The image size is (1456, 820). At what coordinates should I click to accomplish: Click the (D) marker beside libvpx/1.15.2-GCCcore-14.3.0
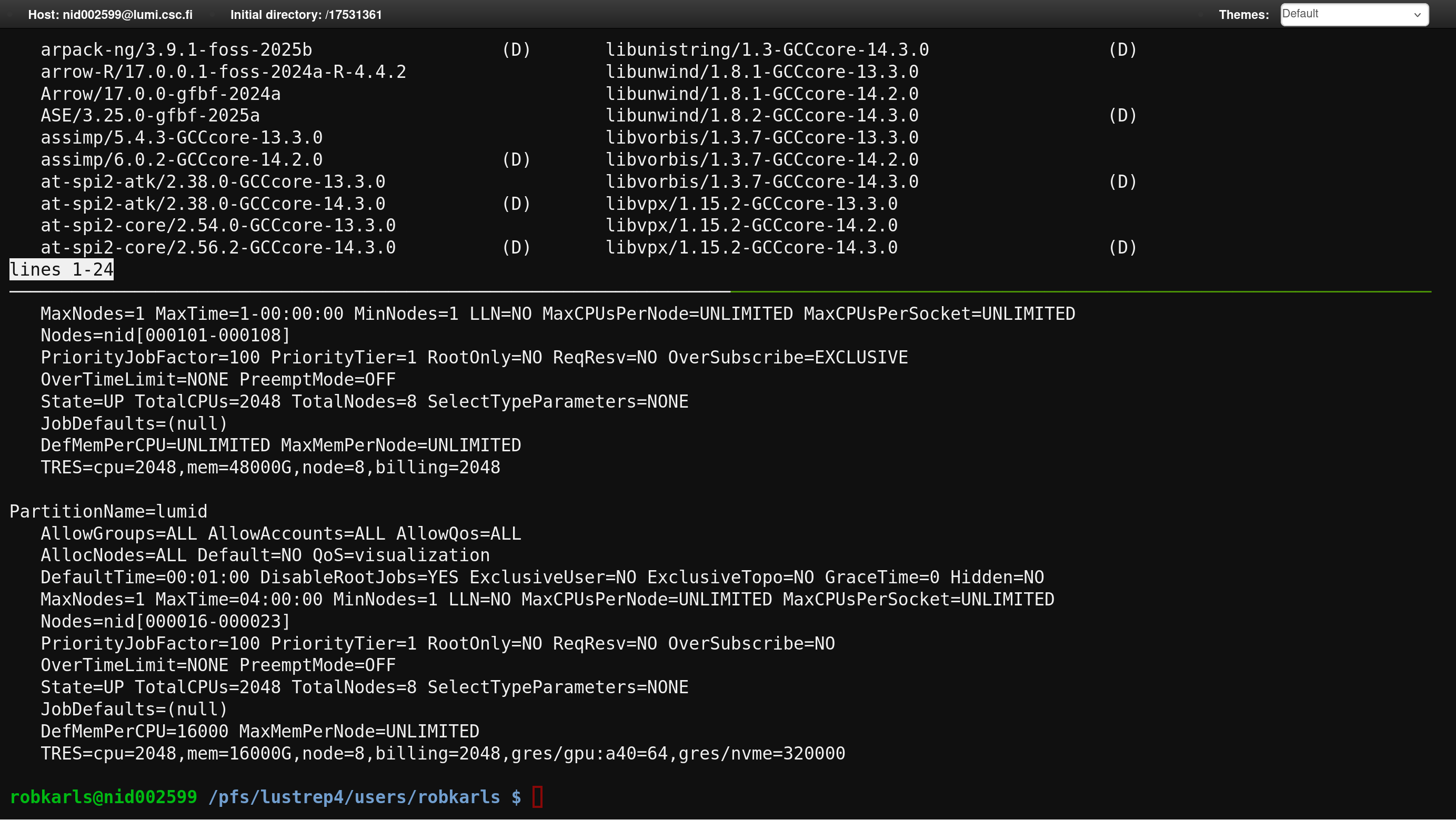tap(1122, 248)
